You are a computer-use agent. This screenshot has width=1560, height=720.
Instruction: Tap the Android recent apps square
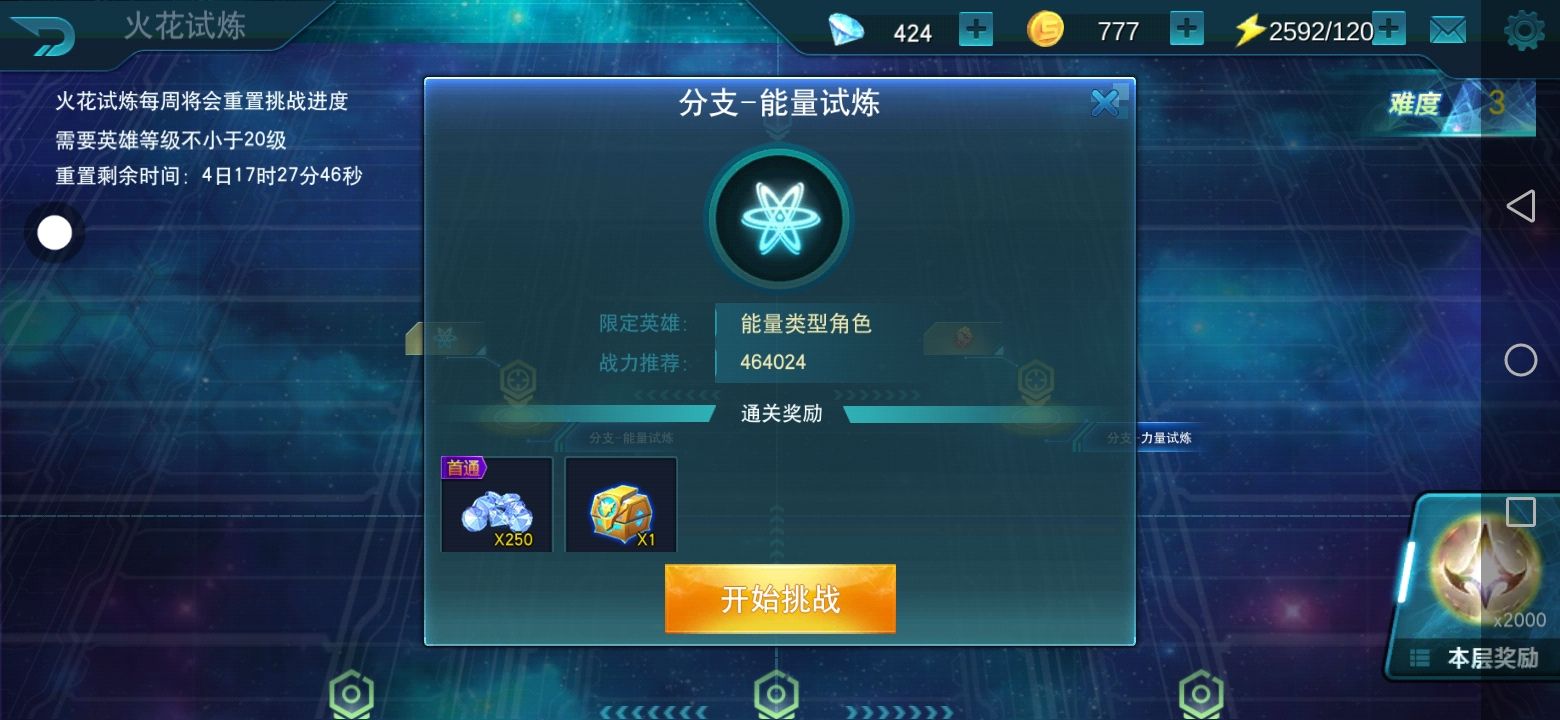(1521, 512)
